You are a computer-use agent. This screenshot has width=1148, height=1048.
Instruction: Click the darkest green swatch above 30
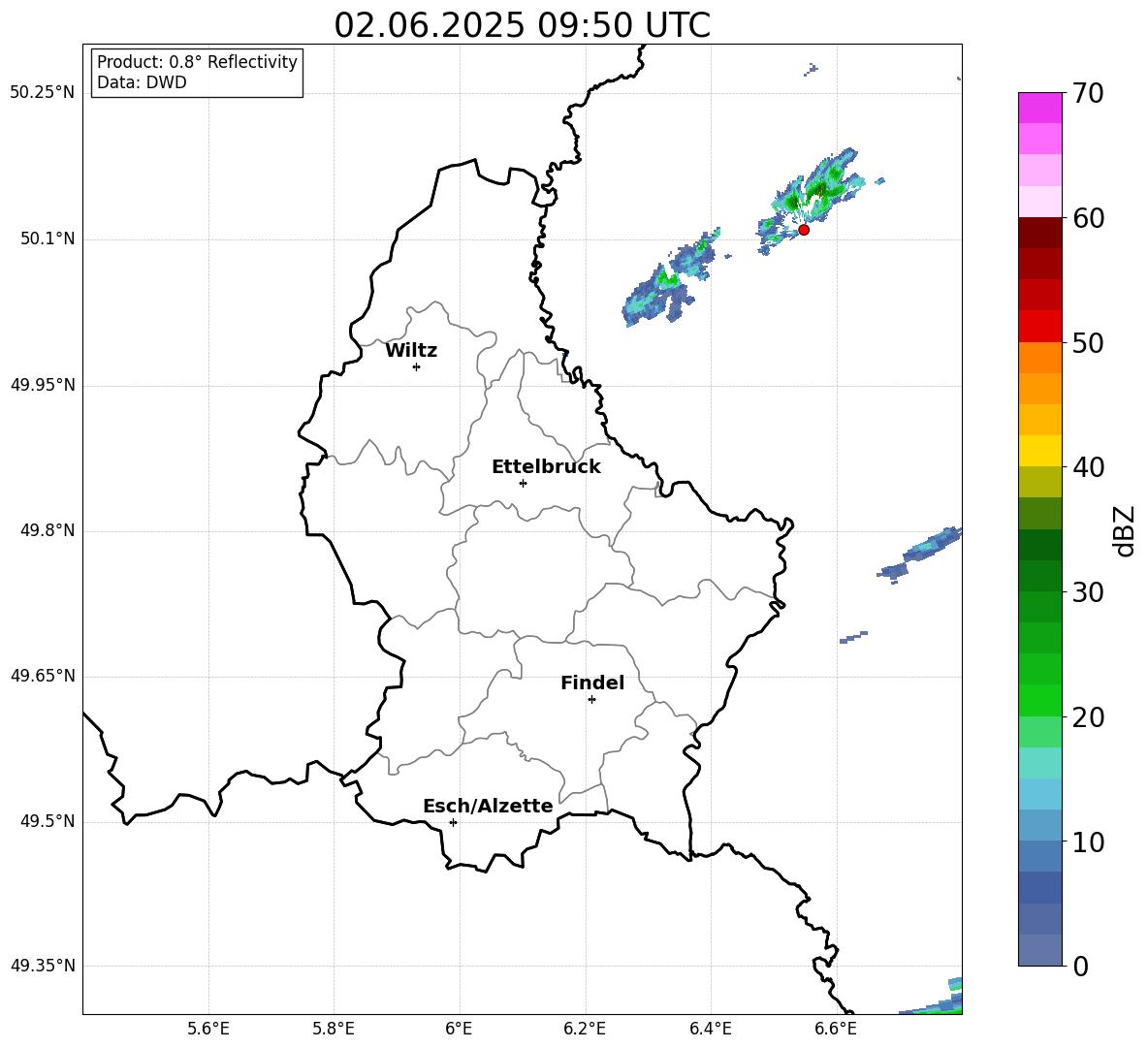click(x=1039, y=545)
